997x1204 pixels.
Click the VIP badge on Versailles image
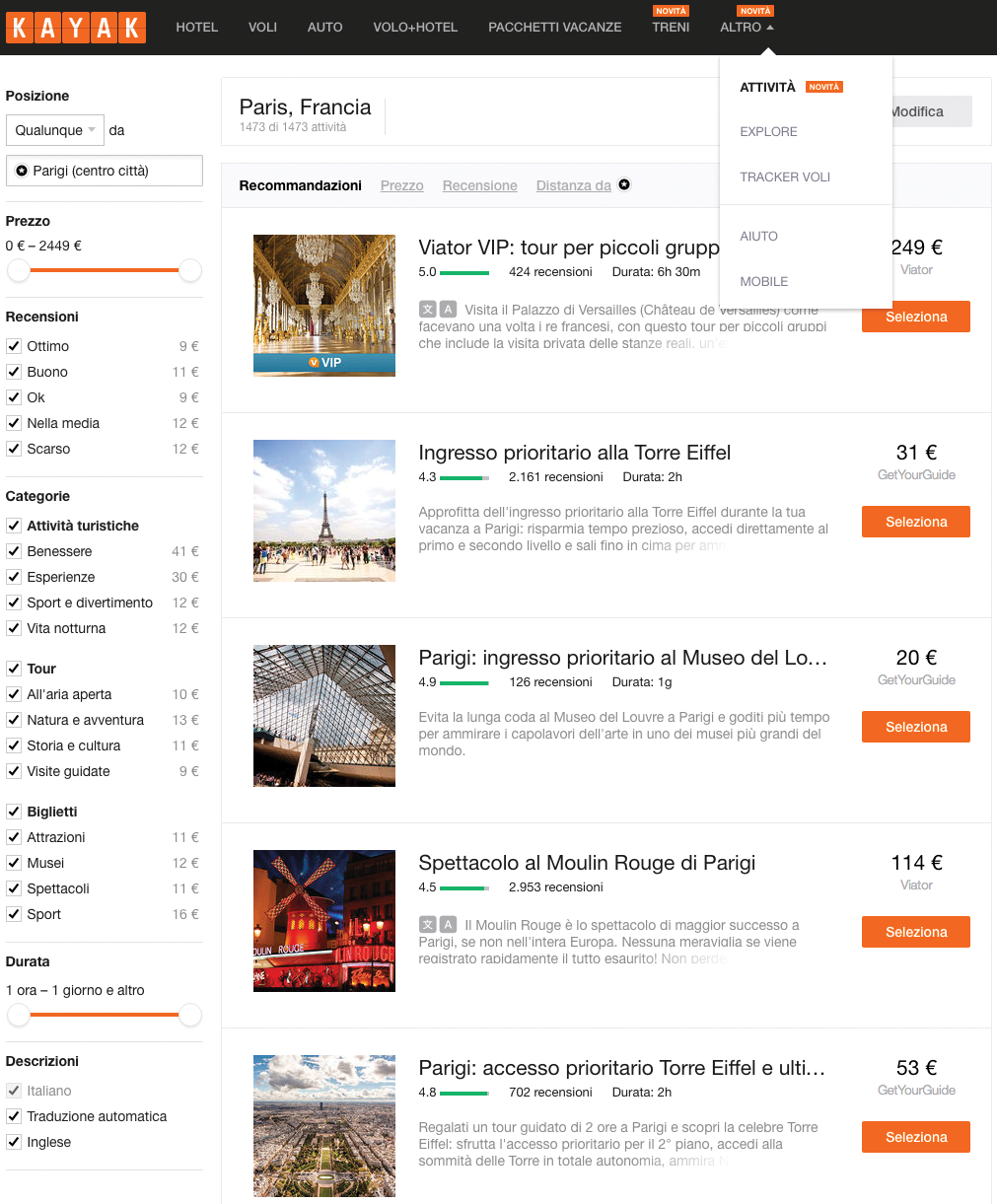[x=324, y=363]
